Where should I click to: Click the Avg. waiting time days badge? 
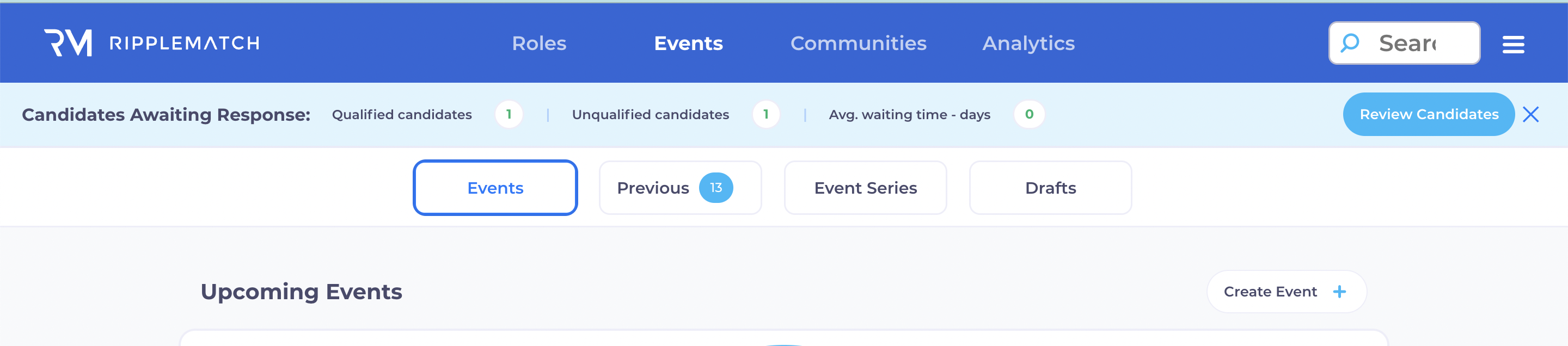(x=1028, y=114)
